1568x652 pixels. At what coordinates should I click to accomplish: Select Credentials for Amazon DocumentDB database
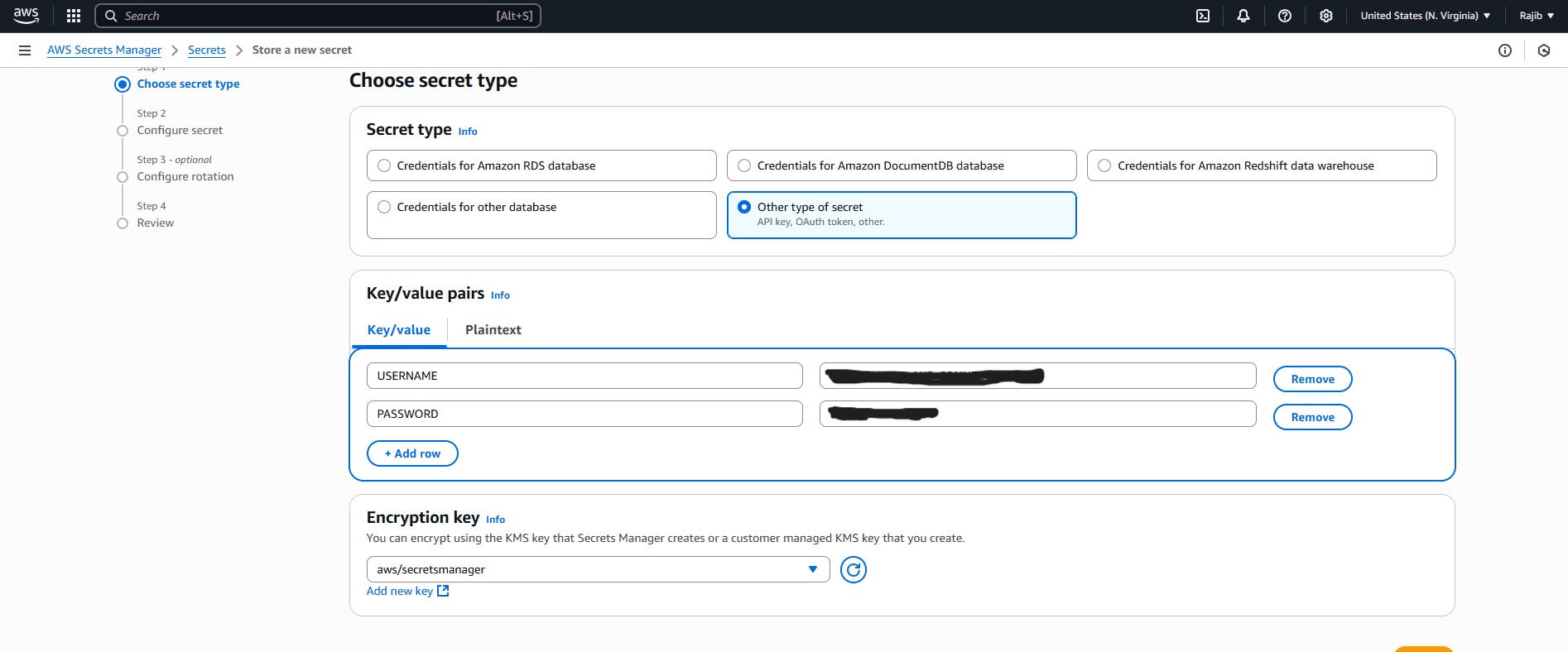click(744, 165)
